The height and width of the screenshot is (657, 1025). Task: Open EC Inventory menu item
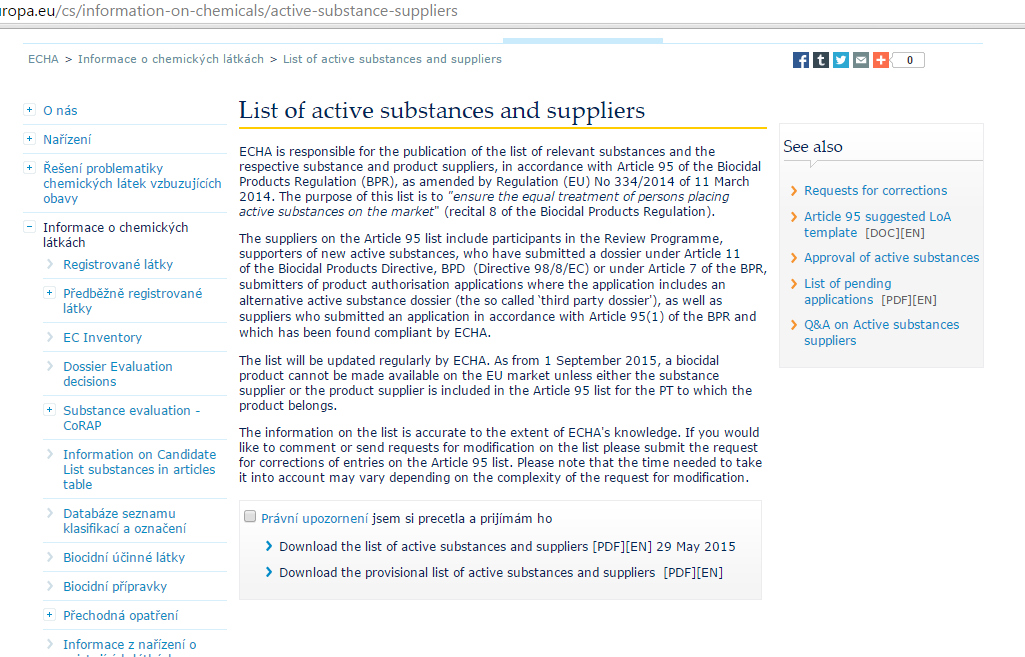coord(103,338)
